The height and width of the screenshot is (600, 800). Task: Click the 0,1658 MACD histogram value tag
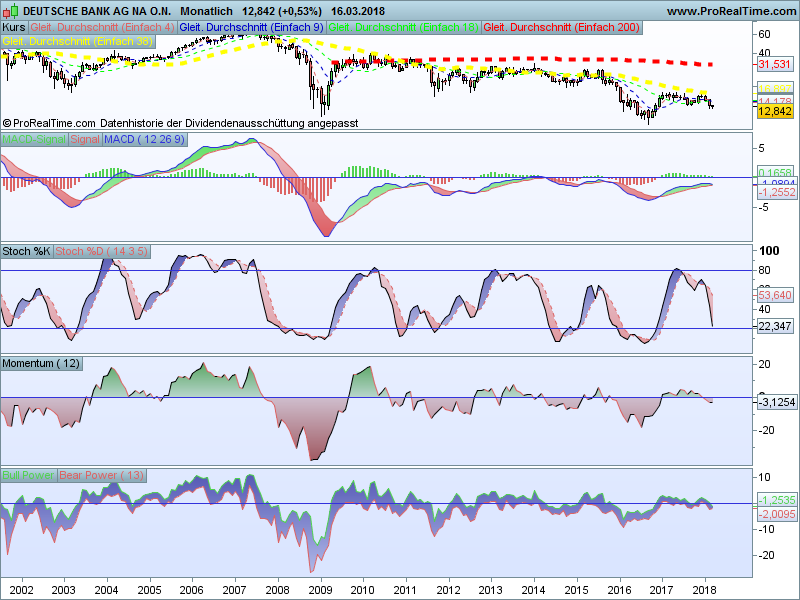[x=774, y=172]
